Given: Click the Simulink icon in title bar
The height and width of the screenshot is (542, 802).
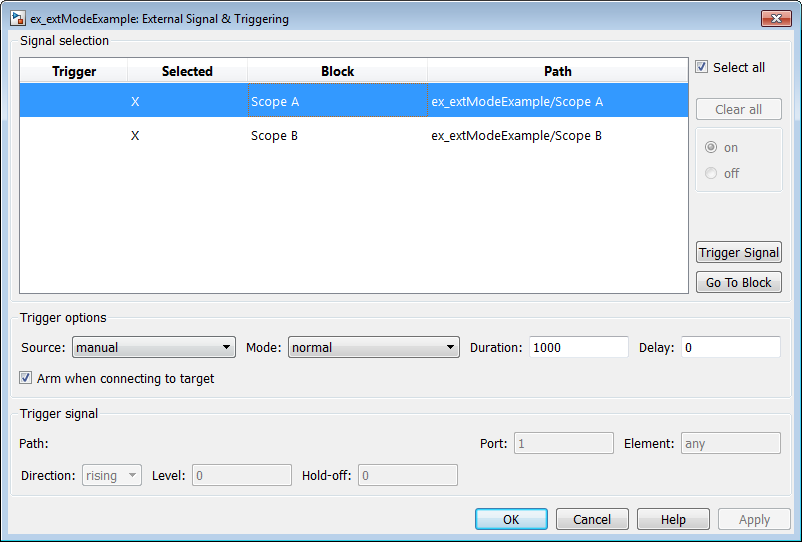Looking at the screenshot, I should (17, 18).
